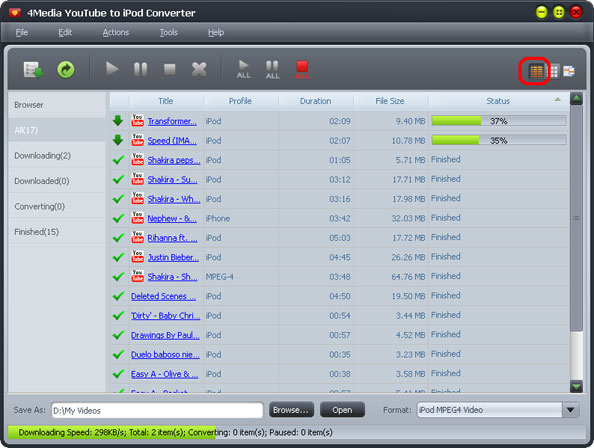Click the Save As path field
Image resolution: width=594 pixels, height=448 pixels.
click(x=157, y=411)
